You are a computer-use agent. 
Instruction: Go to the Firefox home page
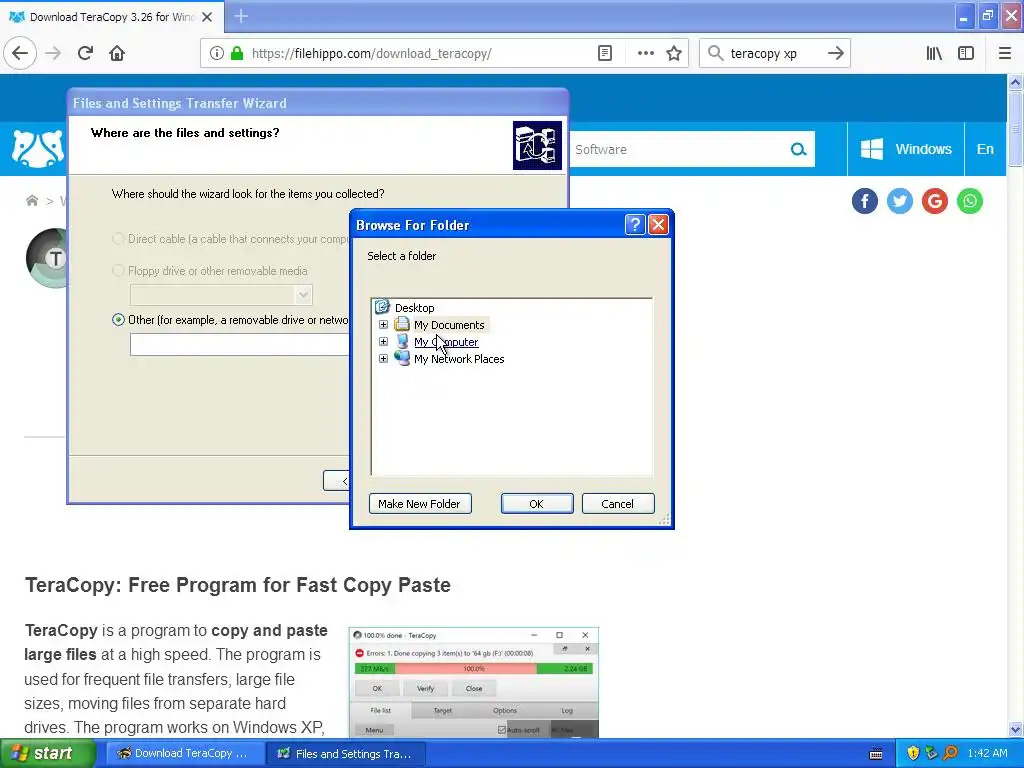tap(117, 53)
